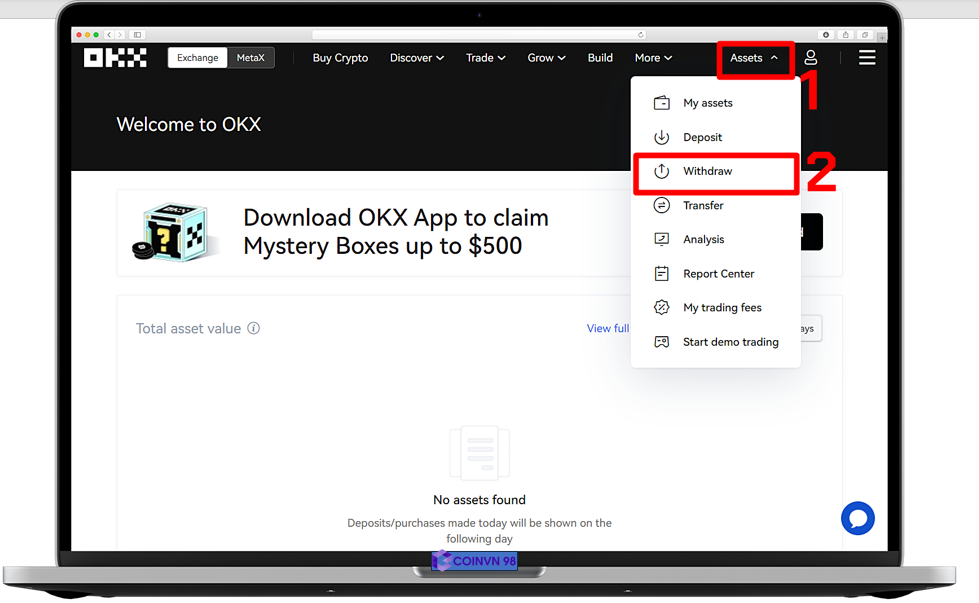Open the Grow dropdown menu
Screen dimensions: 979x603
[x=546, y=58]
